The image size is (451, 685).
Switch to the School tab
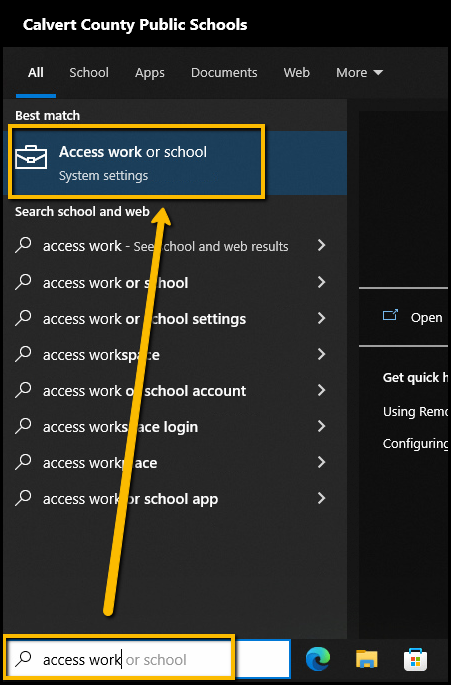[x=89, y=73]
